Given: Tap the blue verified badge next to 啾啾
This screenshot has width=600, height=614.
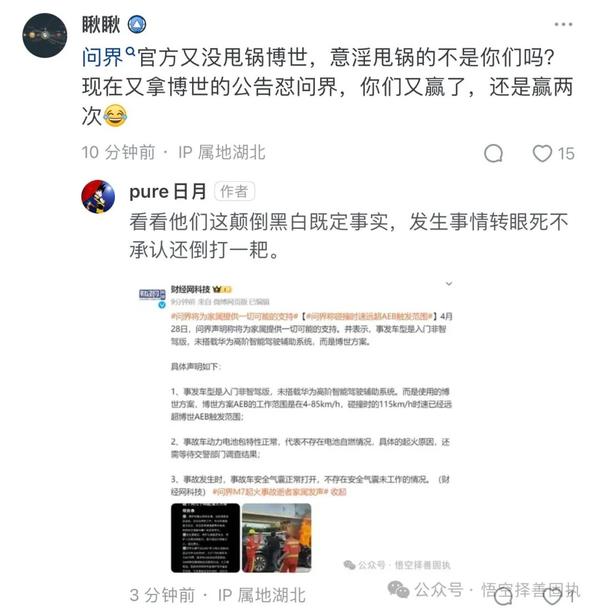Looking at the screenshot, I should pos(137,25).
